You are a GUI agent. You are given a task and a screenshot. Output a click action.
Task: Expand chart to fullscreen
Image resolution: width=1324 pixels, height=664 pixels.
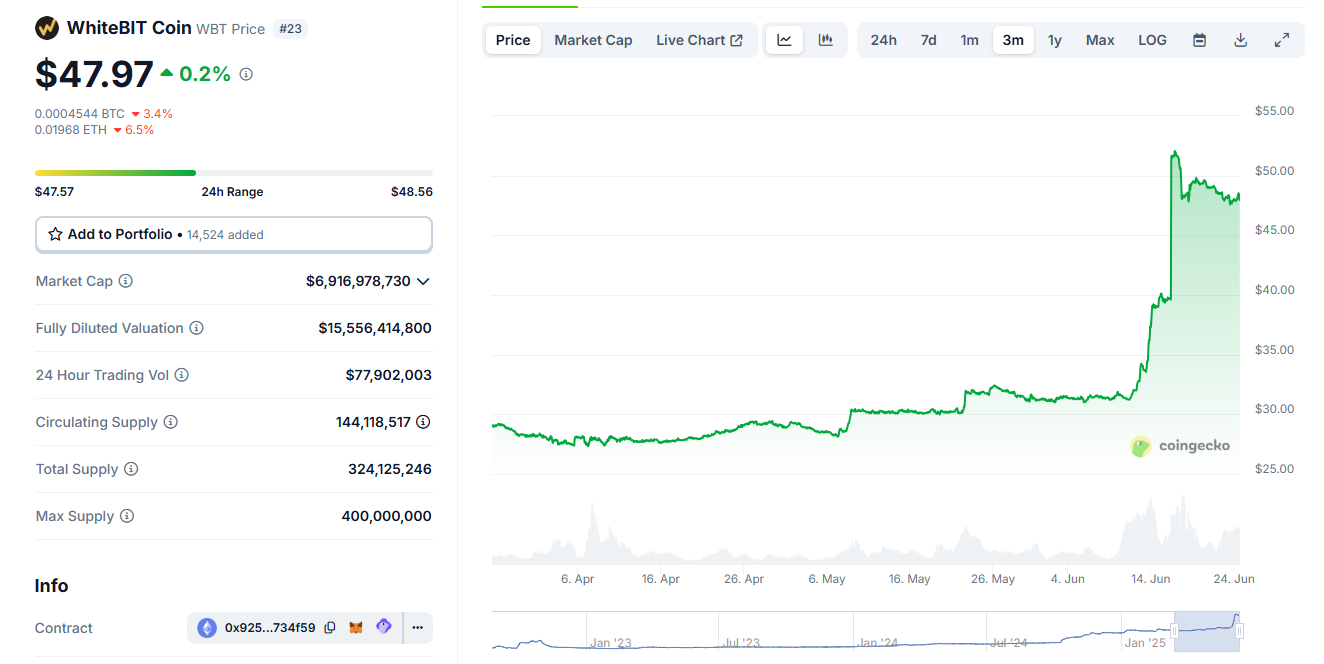pyautogui.click(x=1282, y=40)
